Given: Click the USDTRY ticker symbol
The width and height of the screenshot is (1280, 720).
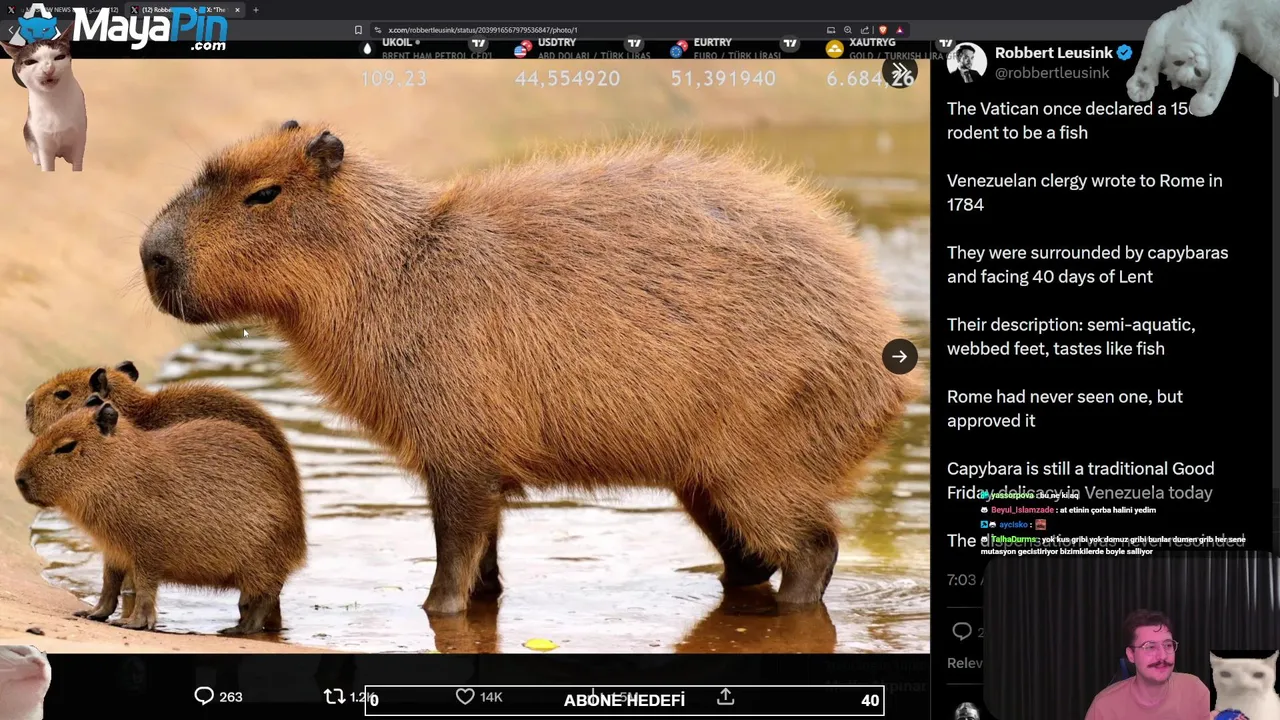Looking at the screenshot, I should (x=557, y=43).
